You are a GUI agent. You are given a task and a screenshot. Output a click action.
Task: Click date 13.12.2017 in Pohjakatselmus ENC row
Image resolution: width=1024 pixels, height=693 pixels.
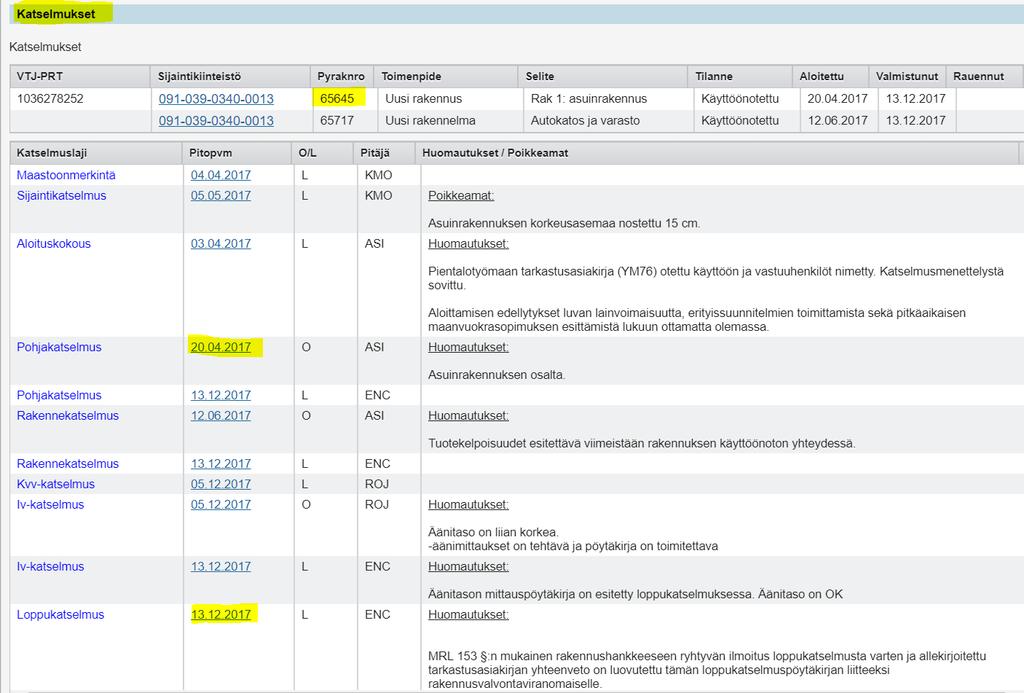tap(221, 395)
